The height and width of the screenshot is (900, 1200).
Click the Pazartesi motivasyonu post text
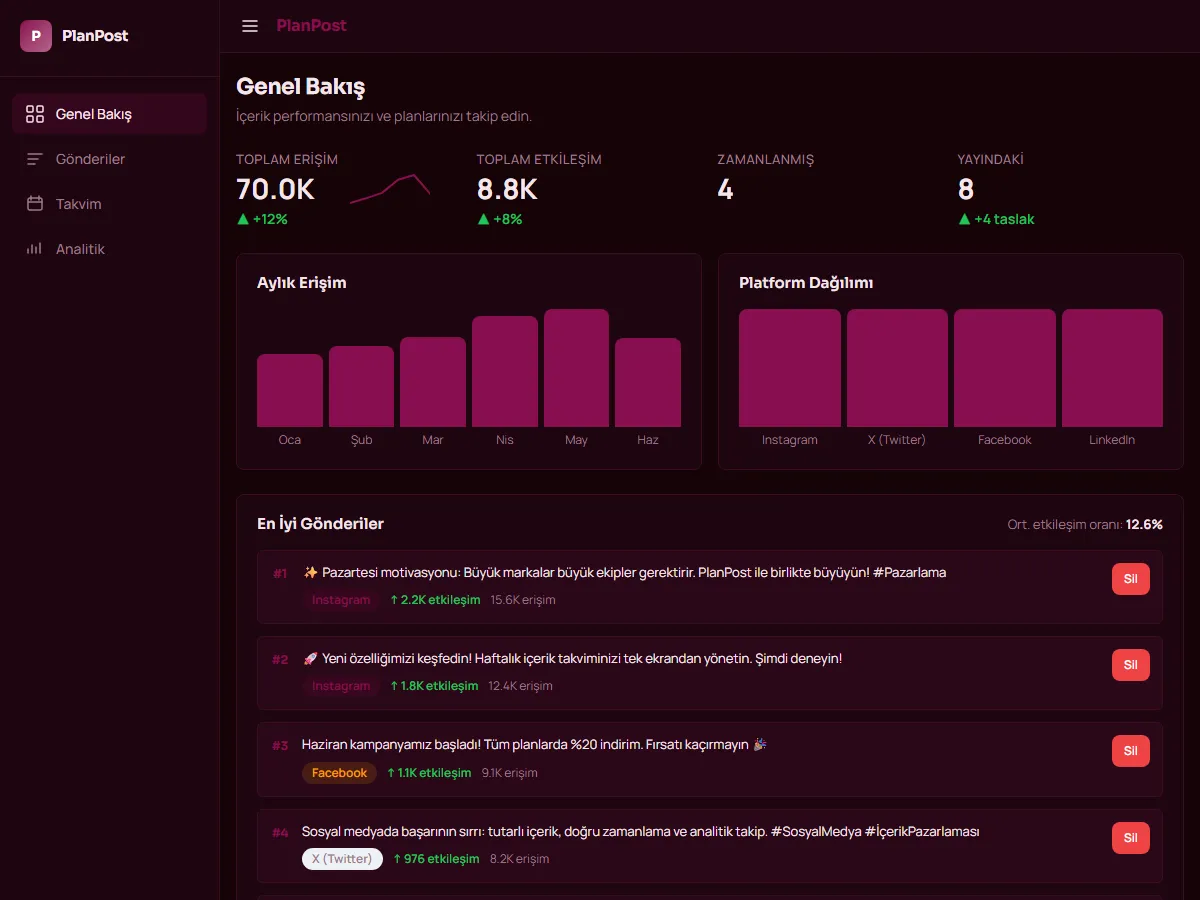[x=624, y=573]
